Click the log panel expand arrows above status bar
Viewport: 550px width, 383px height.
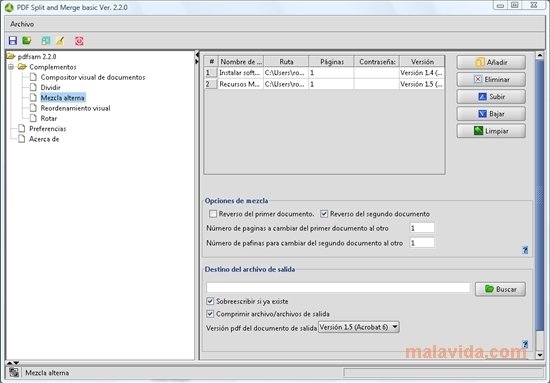(13, 363)
